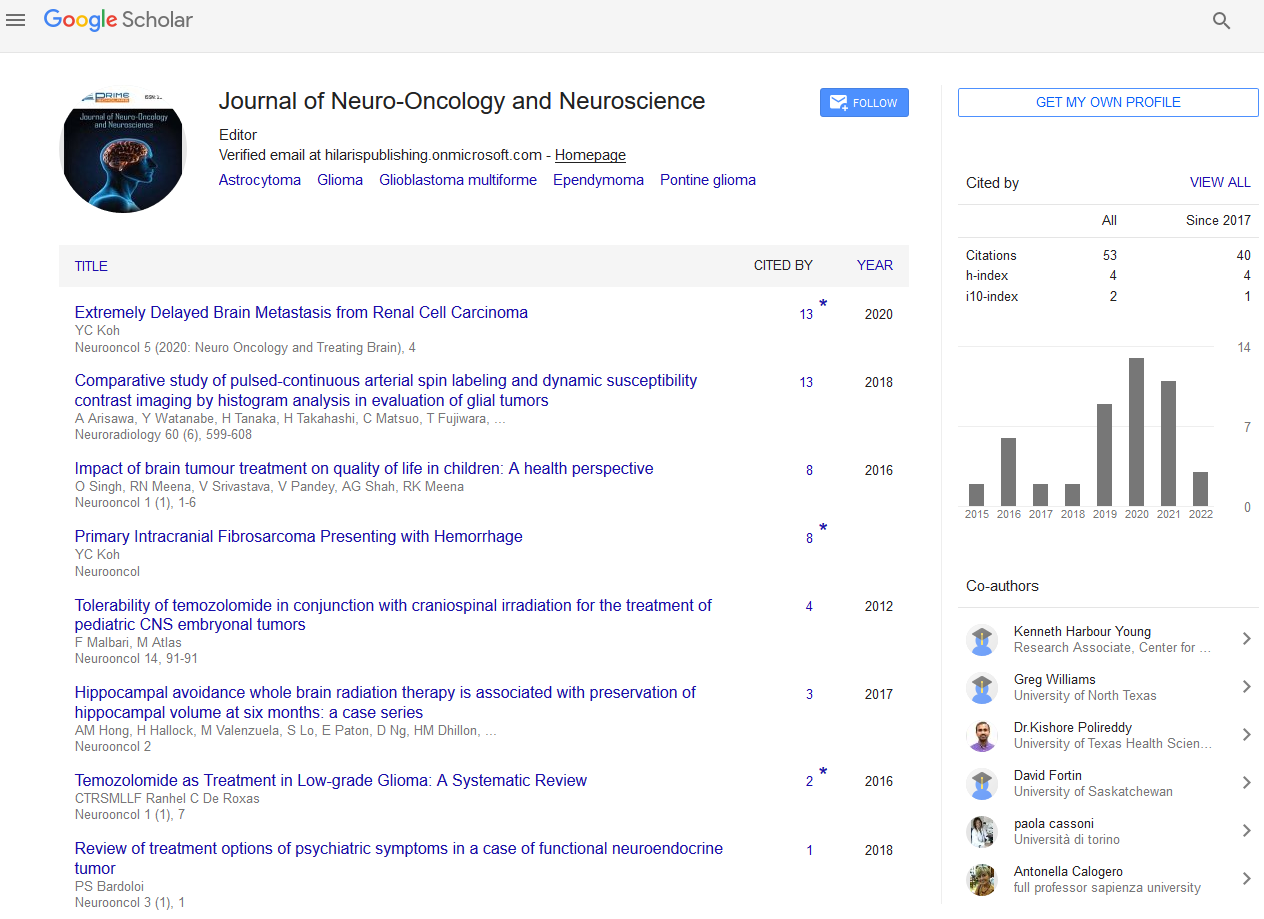The height and width of the screenshot is (919, 1264).
Task: Expand Kenneth Harbour Young chevron arrow
Action: click(x=1246, y=639)
